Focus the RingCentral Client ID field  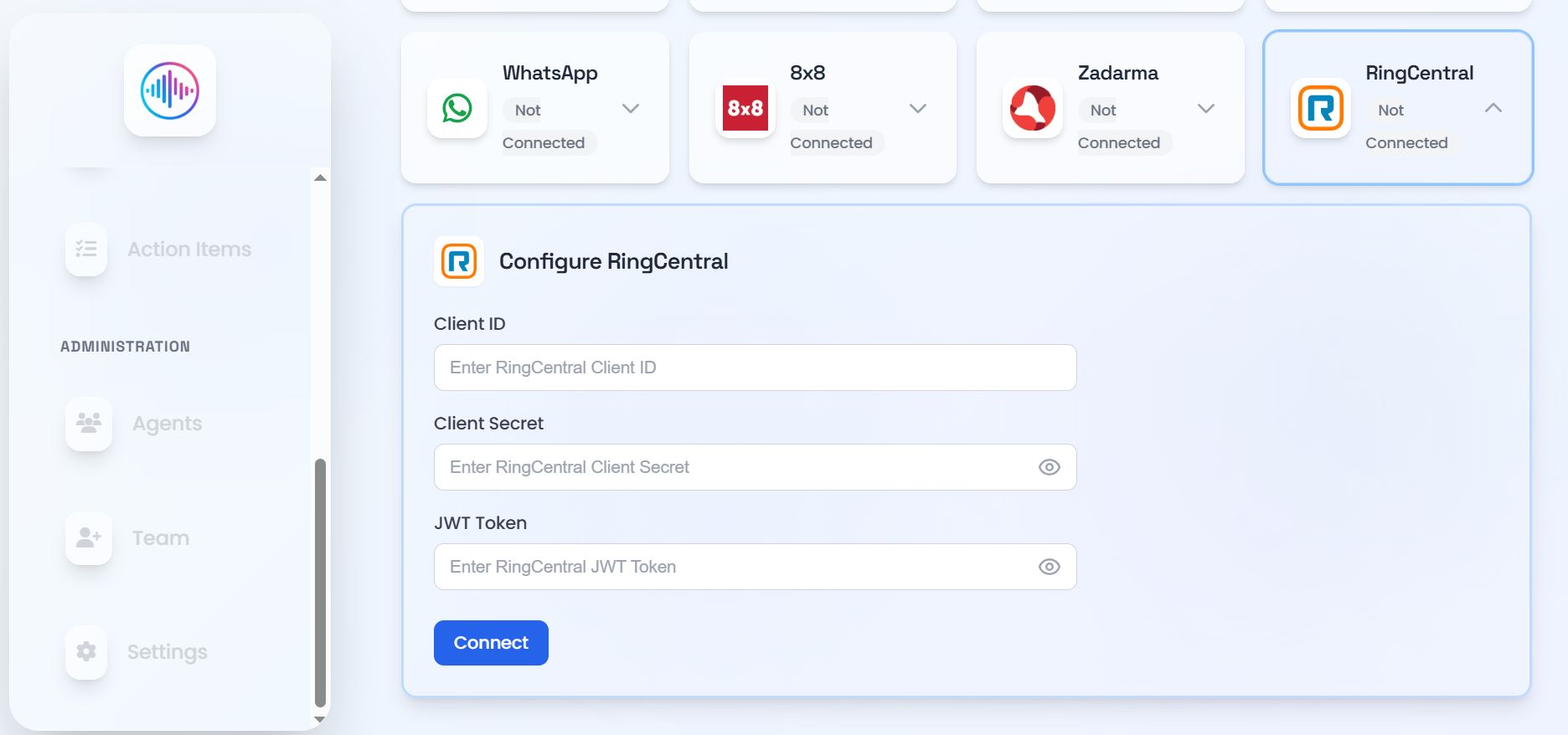(x=755, y=367)
